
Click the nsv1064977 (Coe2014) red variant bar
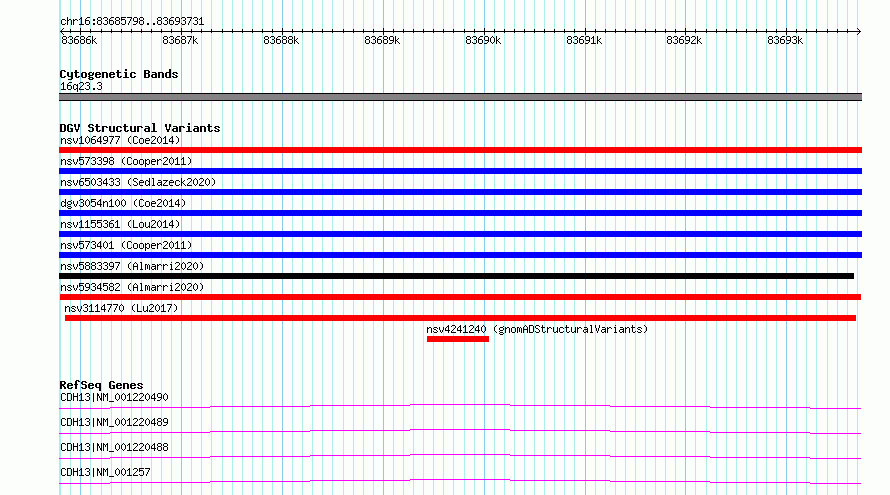[460, 150]
